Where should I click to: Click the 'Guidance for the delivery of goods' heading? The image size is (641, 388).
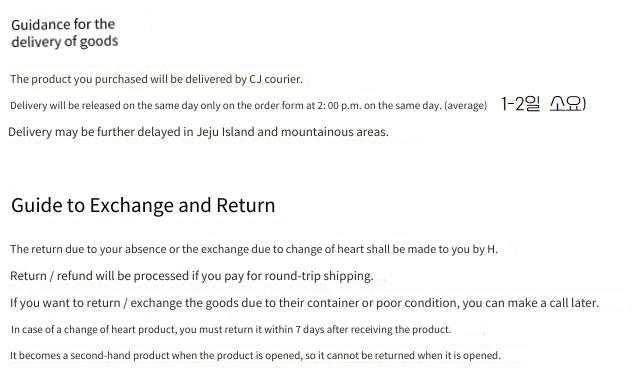pos(65,33)
